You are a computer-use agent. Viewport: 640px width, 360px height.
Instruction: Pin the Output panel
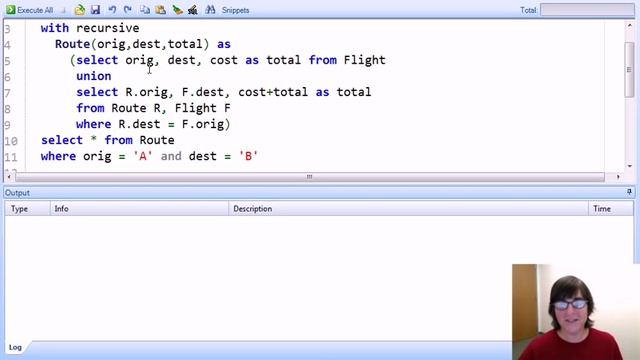coord(629,191)
